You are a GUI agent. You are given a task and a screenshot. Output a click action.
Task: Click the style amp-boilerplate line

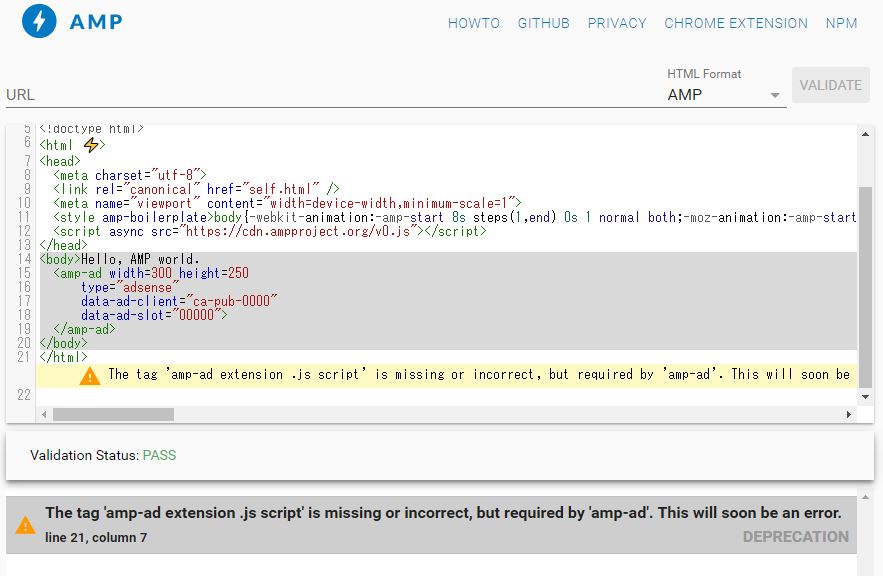pyautogui.click(x=455, y=217)
